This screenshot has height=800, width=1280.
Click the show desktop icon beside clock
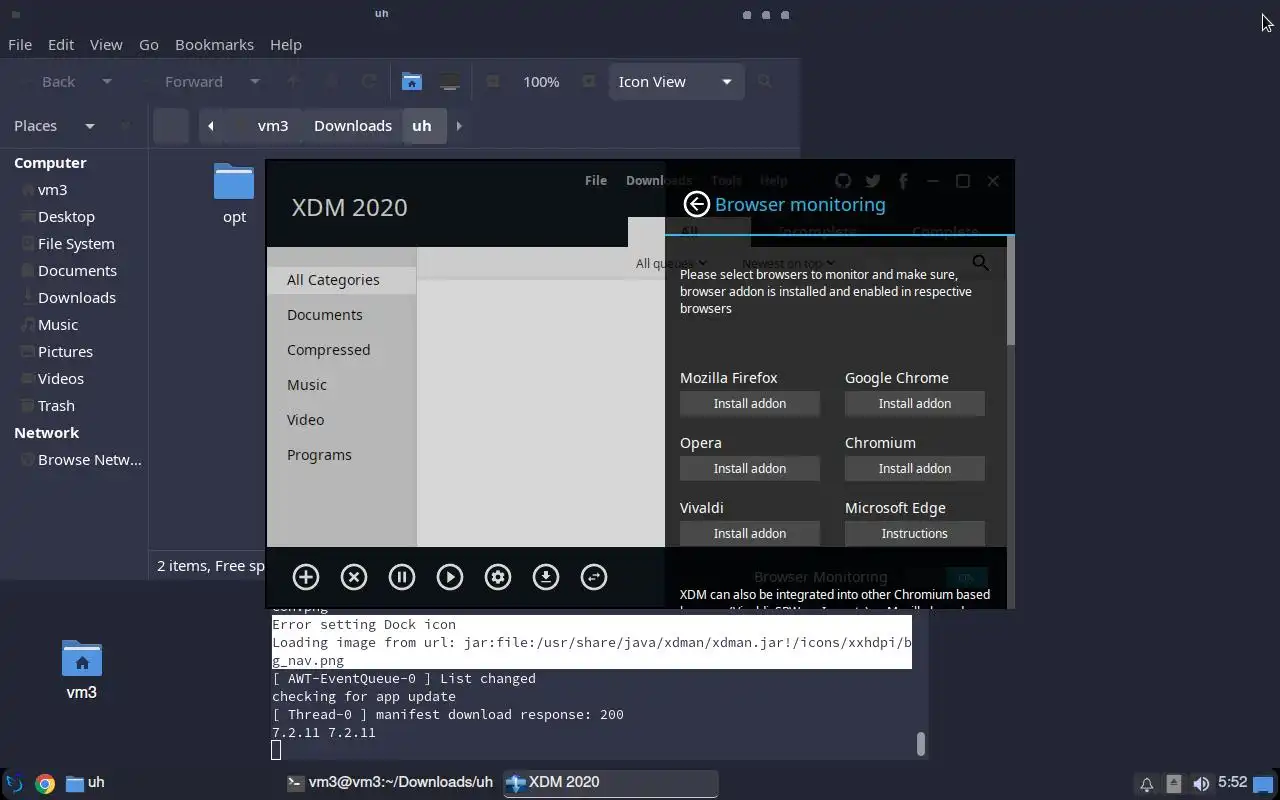click(x=1264, y=784)
